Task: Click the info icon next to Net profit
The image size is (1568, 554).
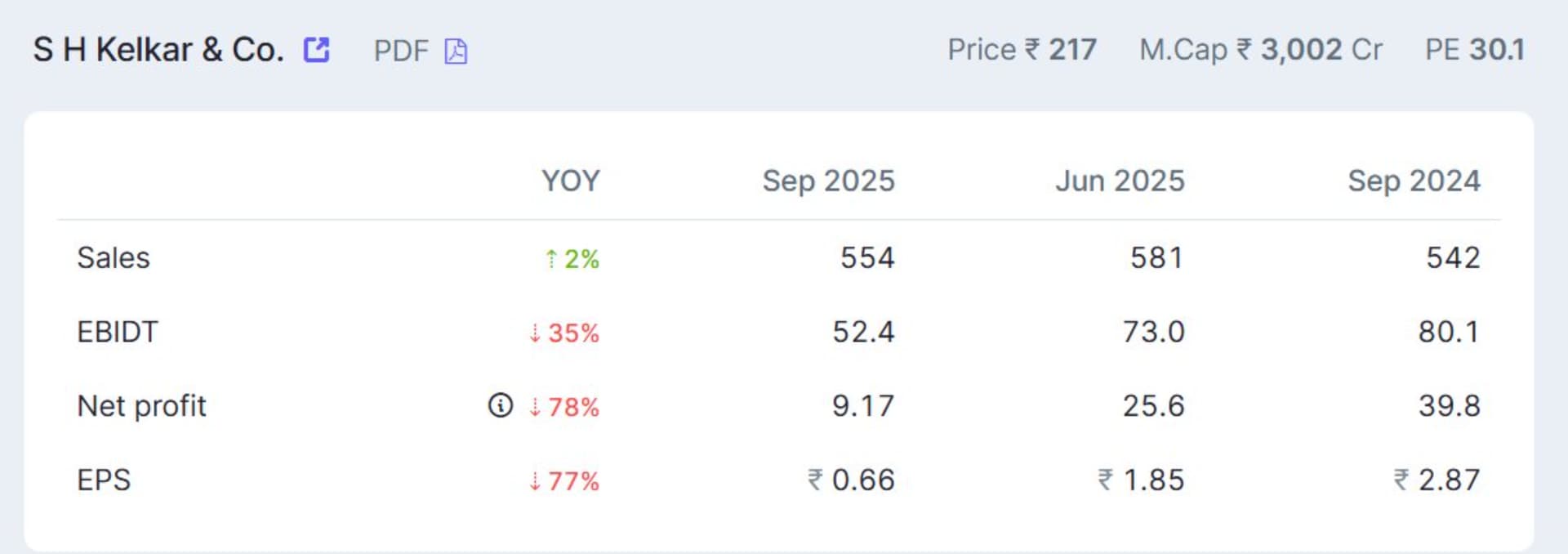Action: click(x=501, y=405)
